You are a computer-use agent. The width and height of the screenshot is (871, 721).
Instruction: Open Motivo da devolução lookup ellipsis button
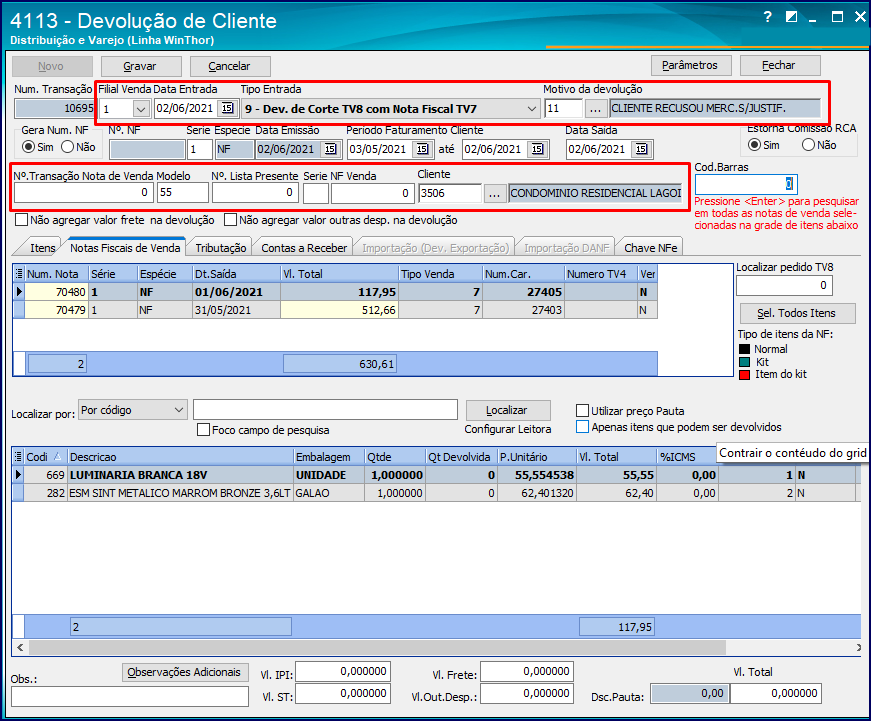(x=595, y=108)
